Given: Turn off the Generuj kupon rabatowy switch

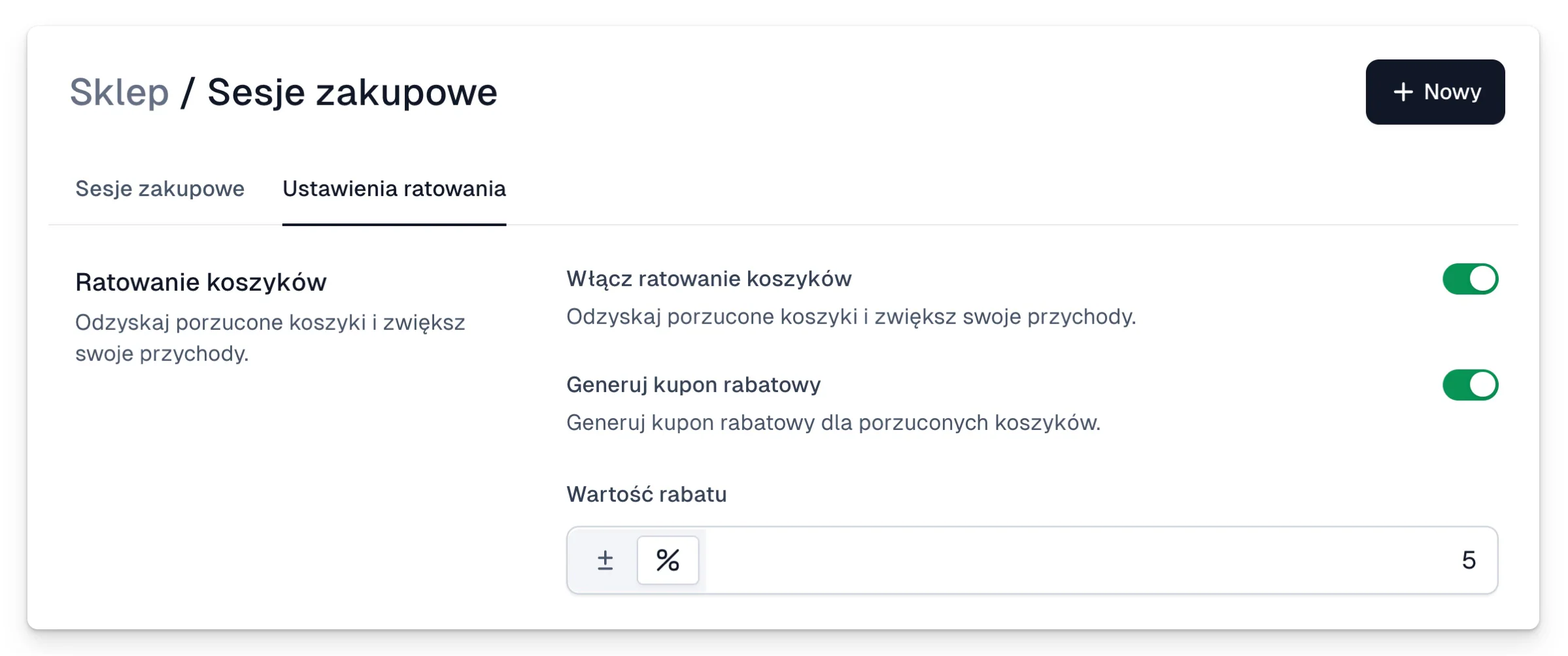Looking at the screenshot, I should pyautogui.click(x=1470, y=385).
